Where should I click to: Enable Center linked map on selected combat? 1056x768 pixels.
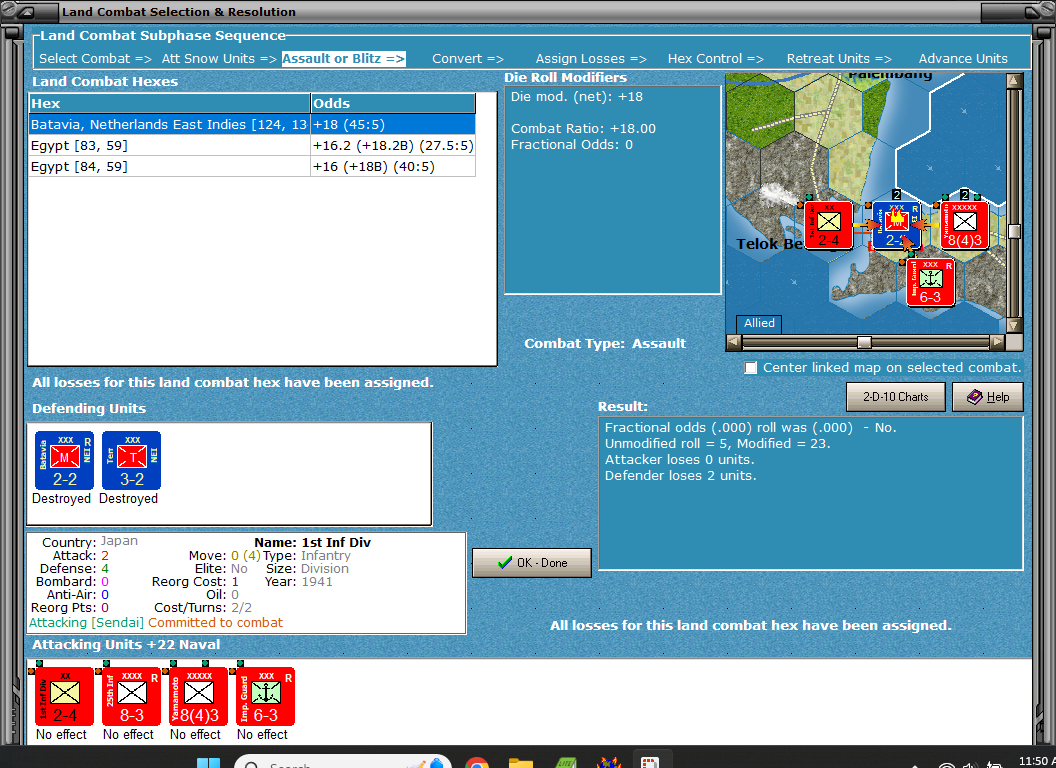(x=750, y=368)
